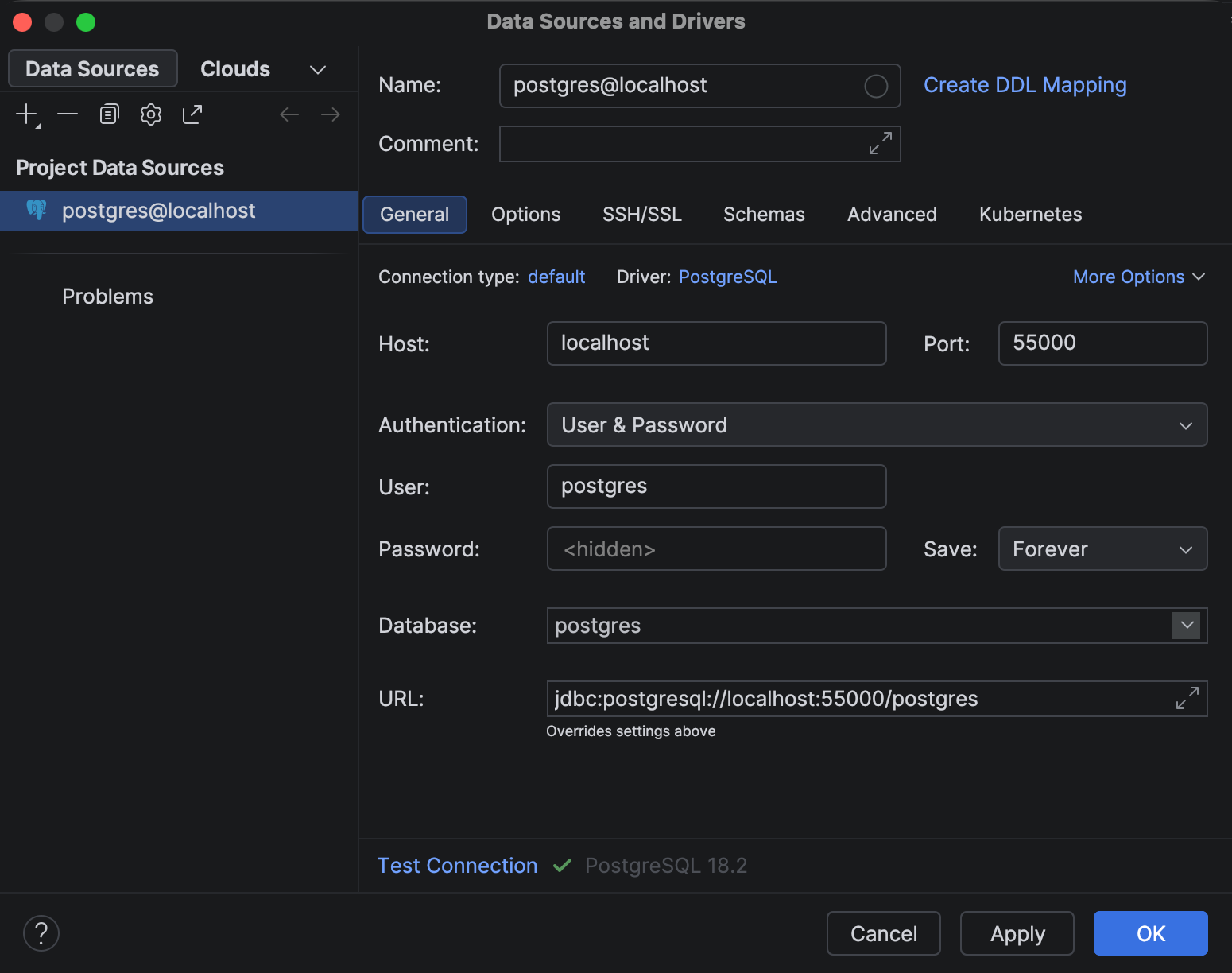Focus the User input field

point(716,486)
